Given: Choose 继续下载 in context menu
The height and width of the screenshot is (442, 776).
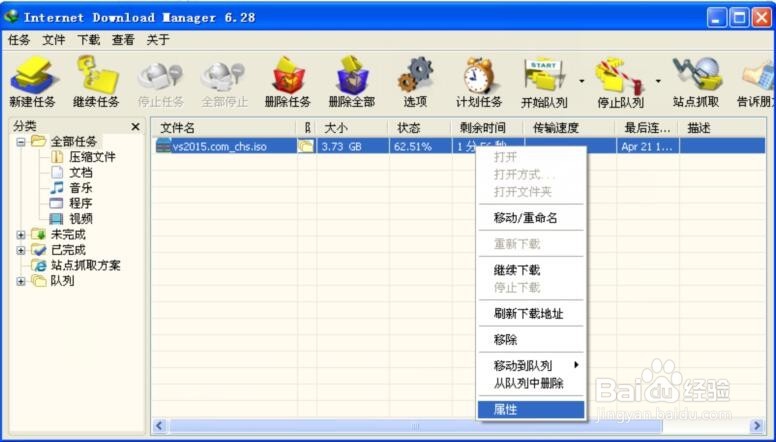Looking at the screenshot, I should click(x=531, y=270).
